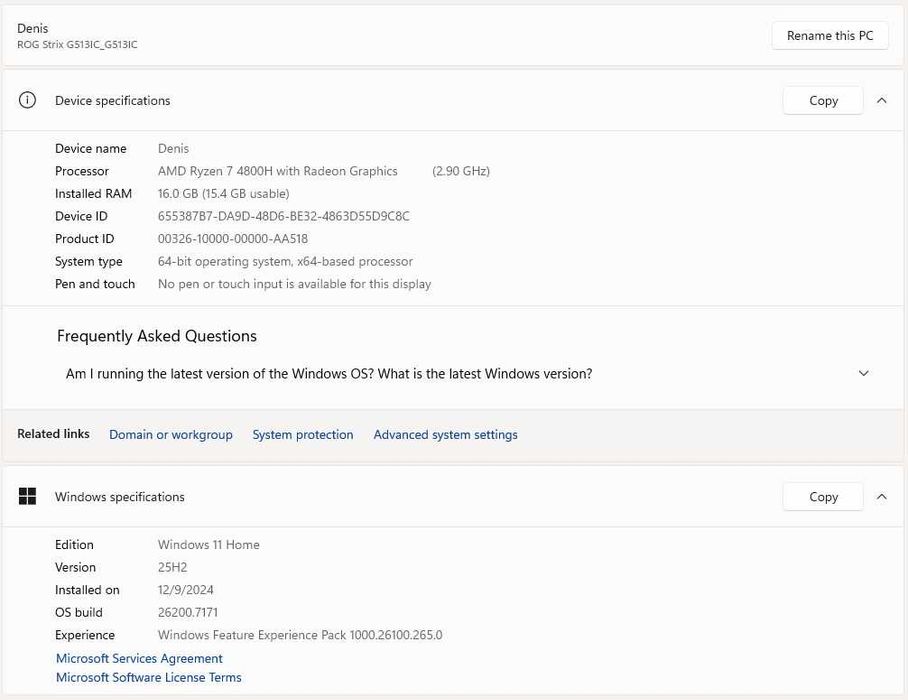
Task: Click the Edition value Windows 11 Home
Action: point(208,544)
